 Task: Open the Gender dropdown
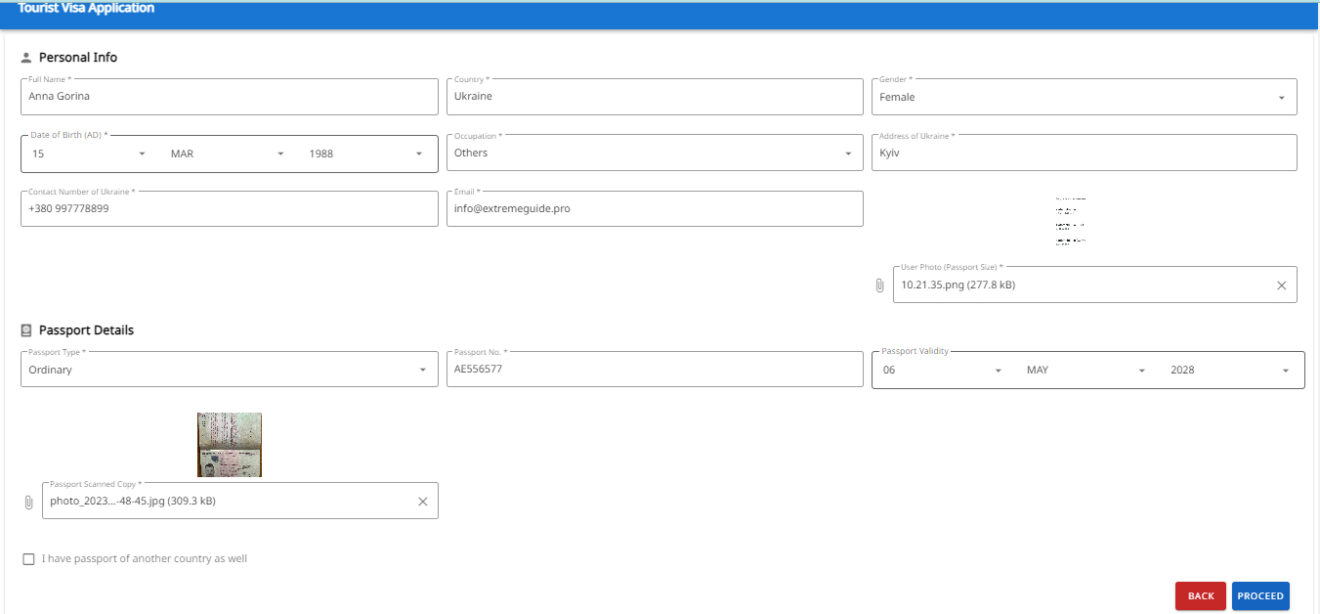click(1084, 97)
